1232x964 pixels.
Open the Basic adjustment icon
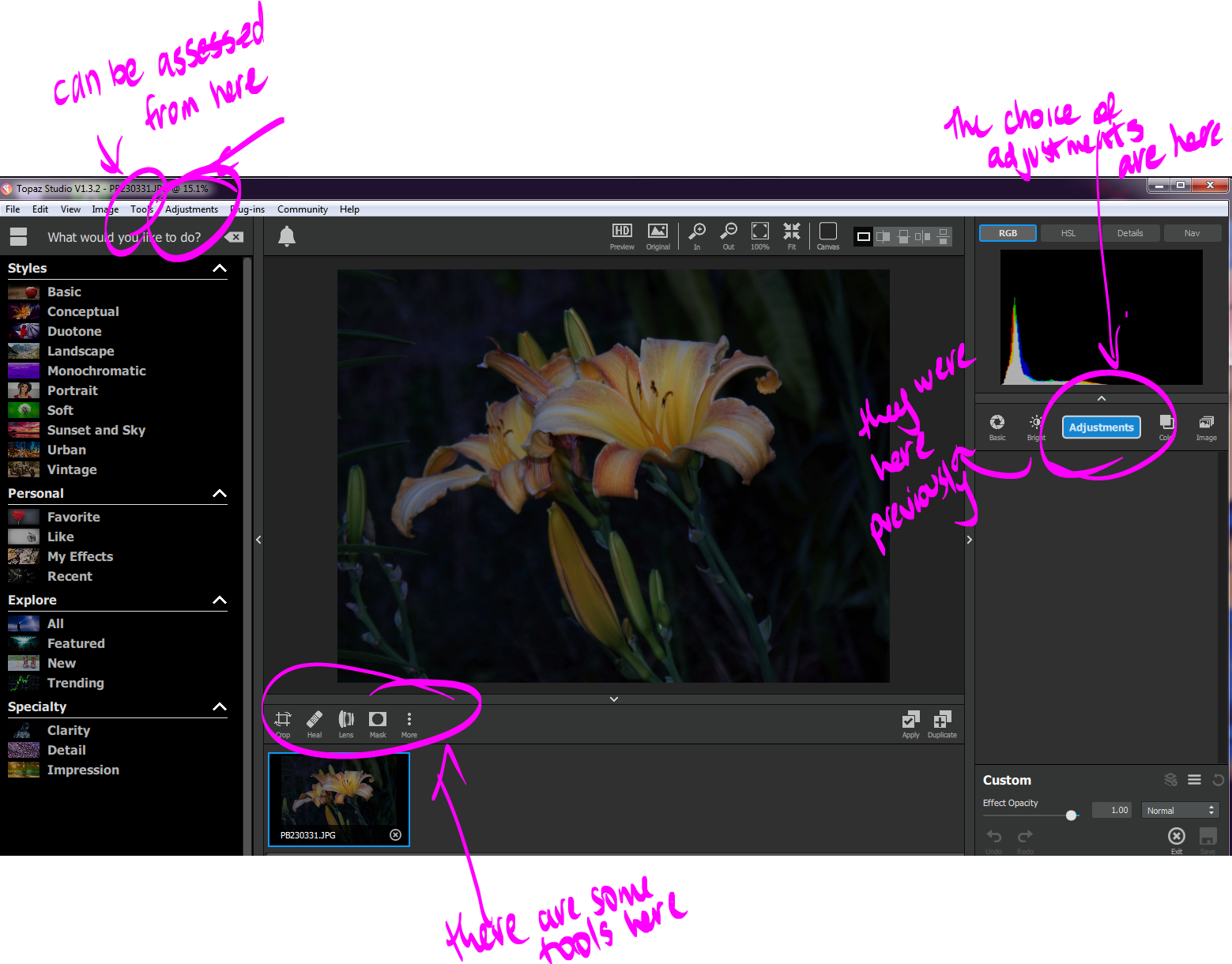click(x=997, y=427)
